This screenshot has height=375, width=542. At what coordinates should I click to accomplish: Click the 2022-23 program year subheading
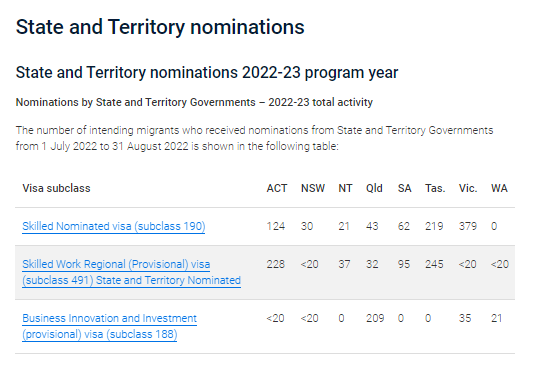[207, 73]
